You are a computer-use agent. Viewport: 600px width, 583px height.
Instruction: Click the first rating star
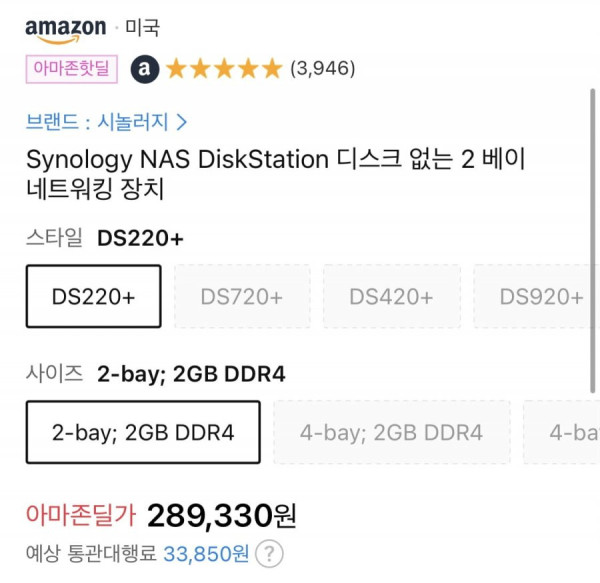tap(176, 69)
